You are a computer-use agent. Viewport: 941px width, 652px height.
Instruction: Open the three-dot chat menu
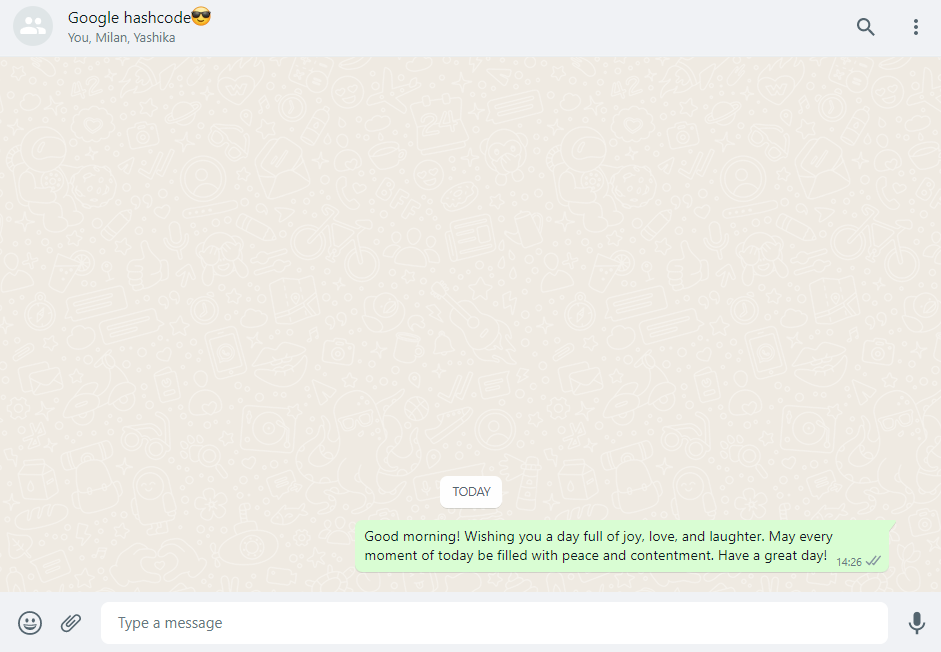pyautogui.click(x=915, y=27)
